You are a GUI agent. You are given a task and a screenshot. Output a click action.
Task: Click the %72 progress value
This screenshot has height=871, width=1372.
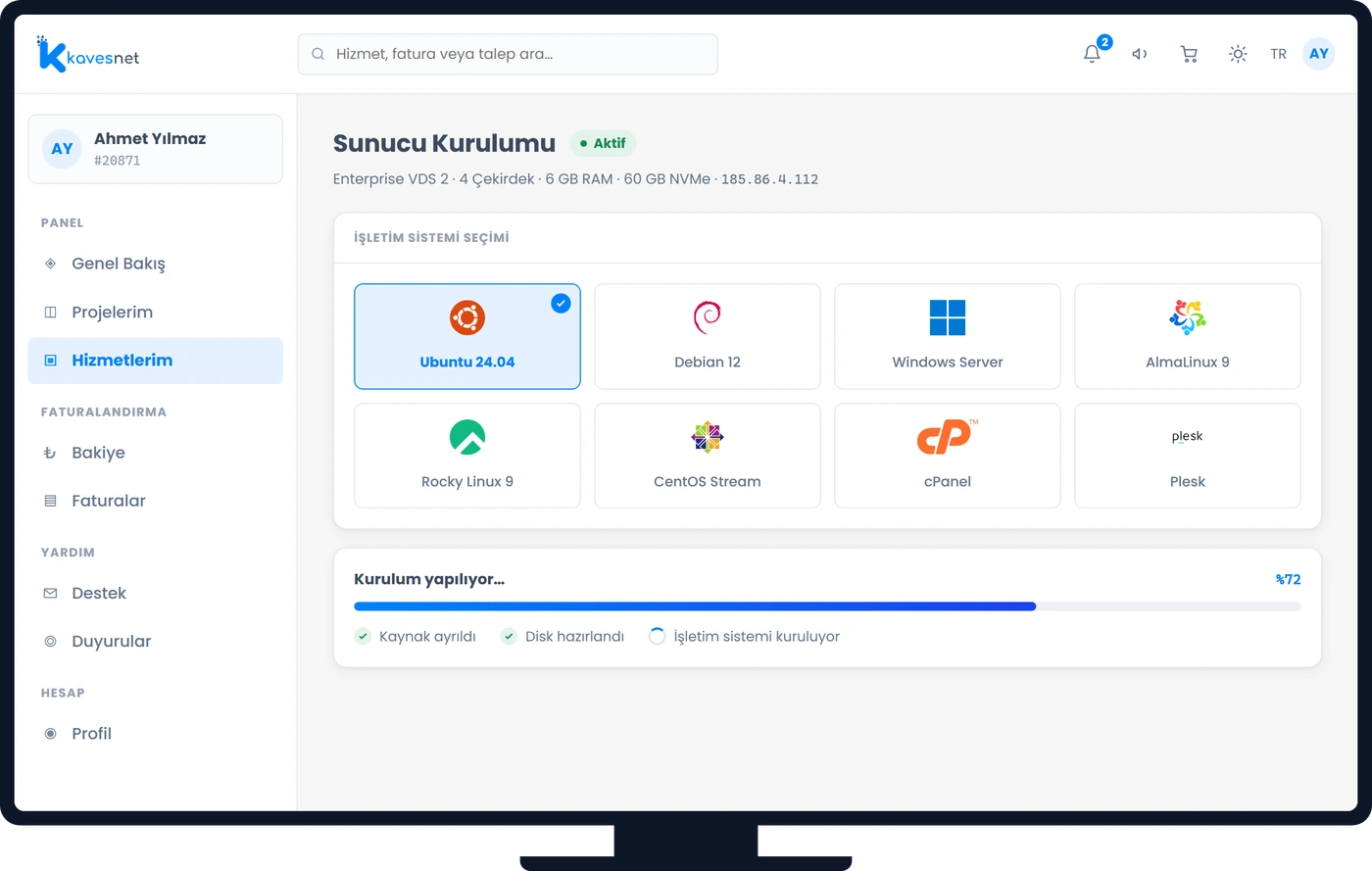pos(1288,579)
